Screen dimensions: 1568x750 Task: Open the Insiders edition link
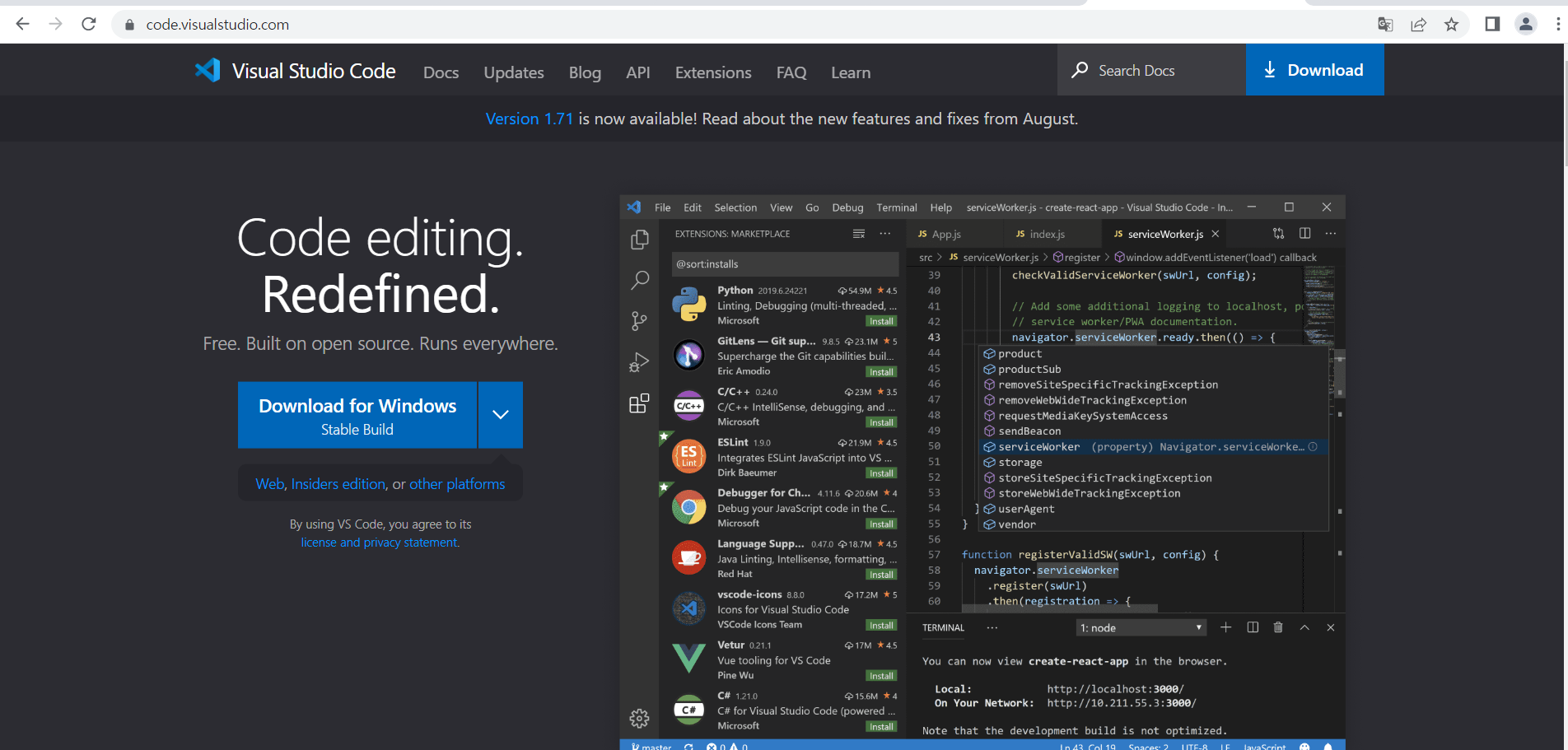(x=338, y=484)
